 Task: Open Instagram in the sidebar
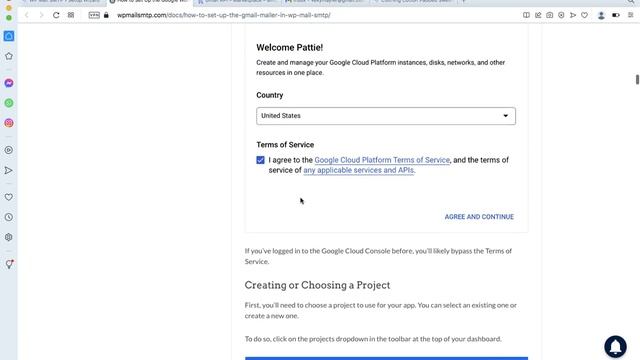coord(9,123)
